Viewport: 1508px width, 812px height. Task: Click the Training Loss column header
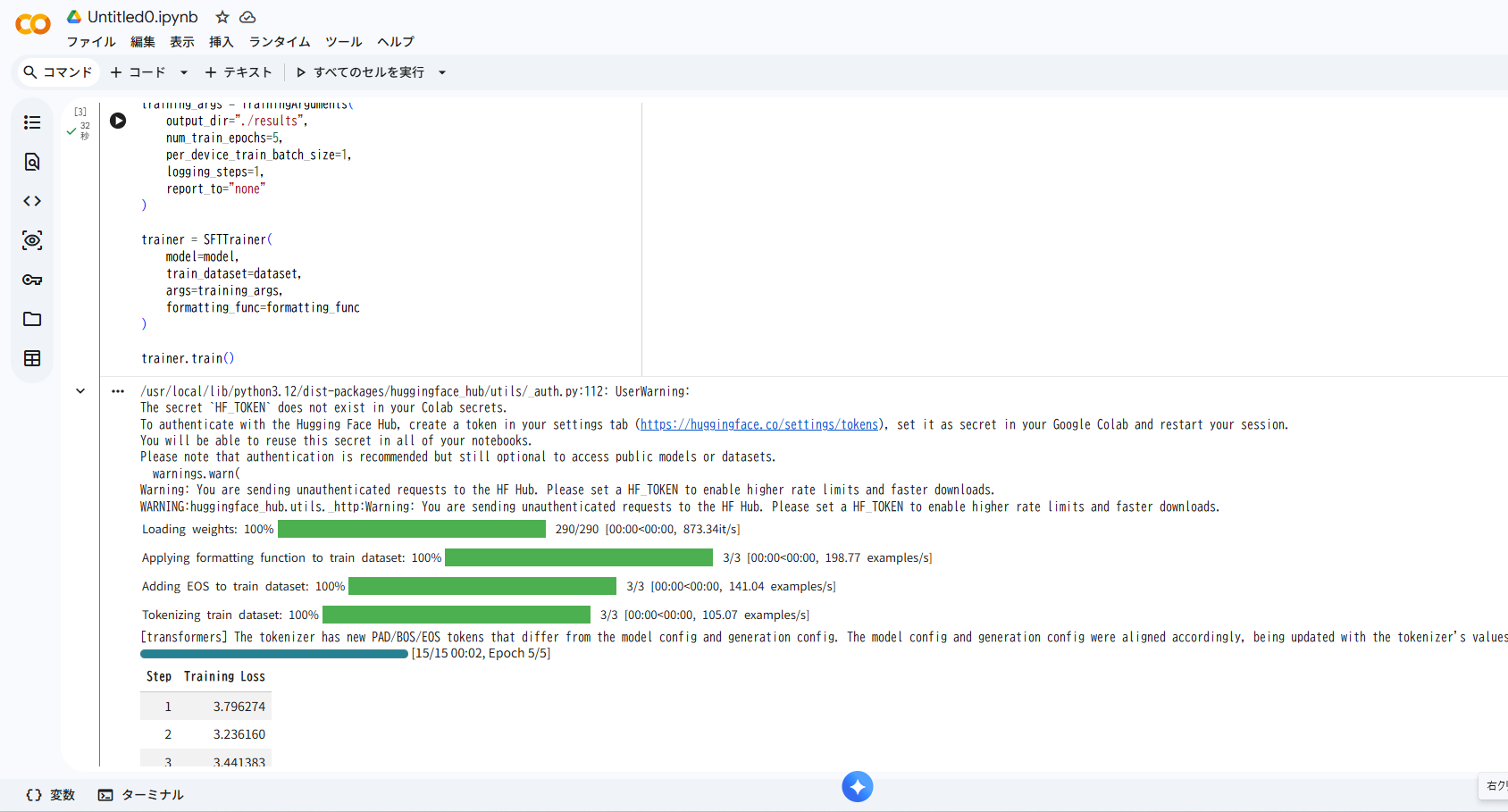click(x=224, y=676)
